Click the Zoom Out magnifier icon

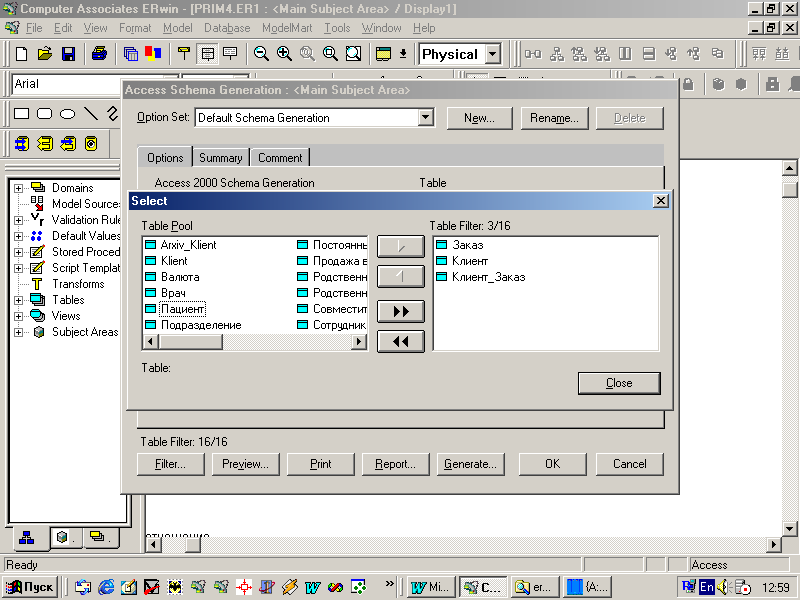(x=261, y=54)
